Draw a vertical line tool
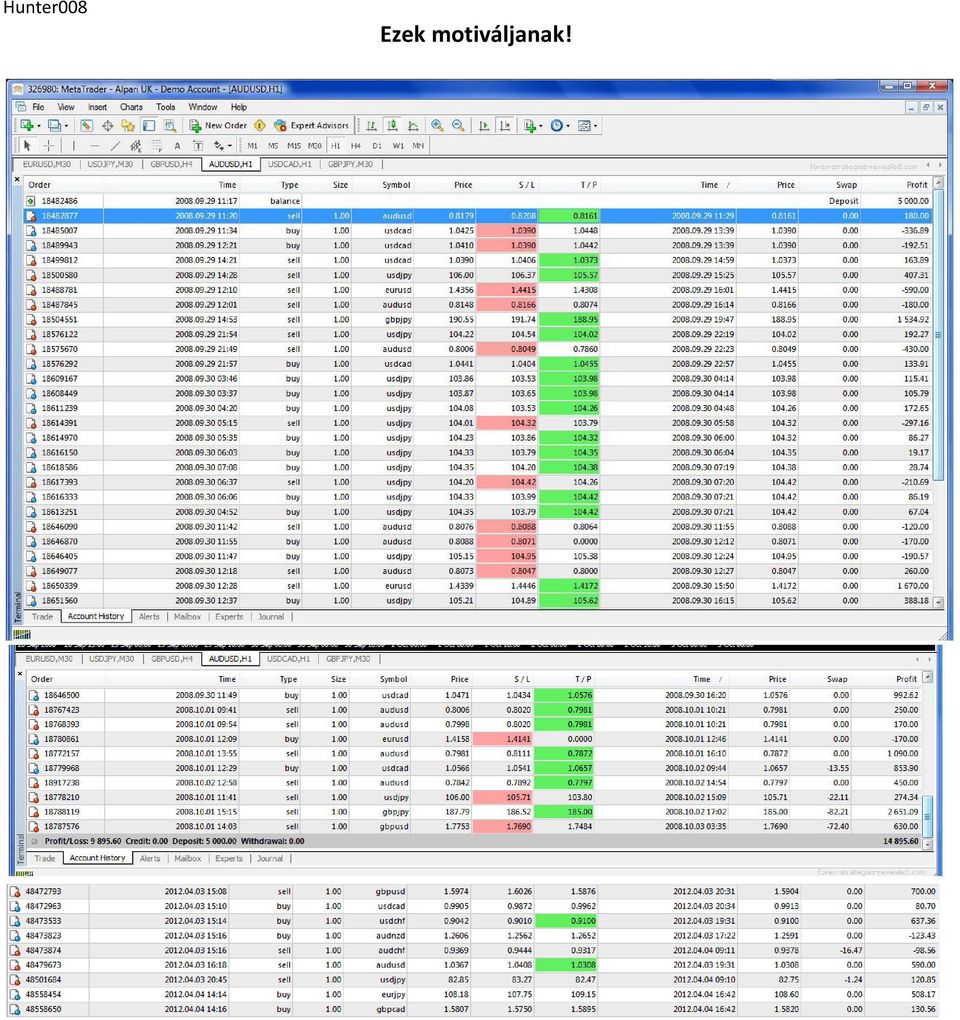Screen dimensions: 960x1020 tap(73, 146)
